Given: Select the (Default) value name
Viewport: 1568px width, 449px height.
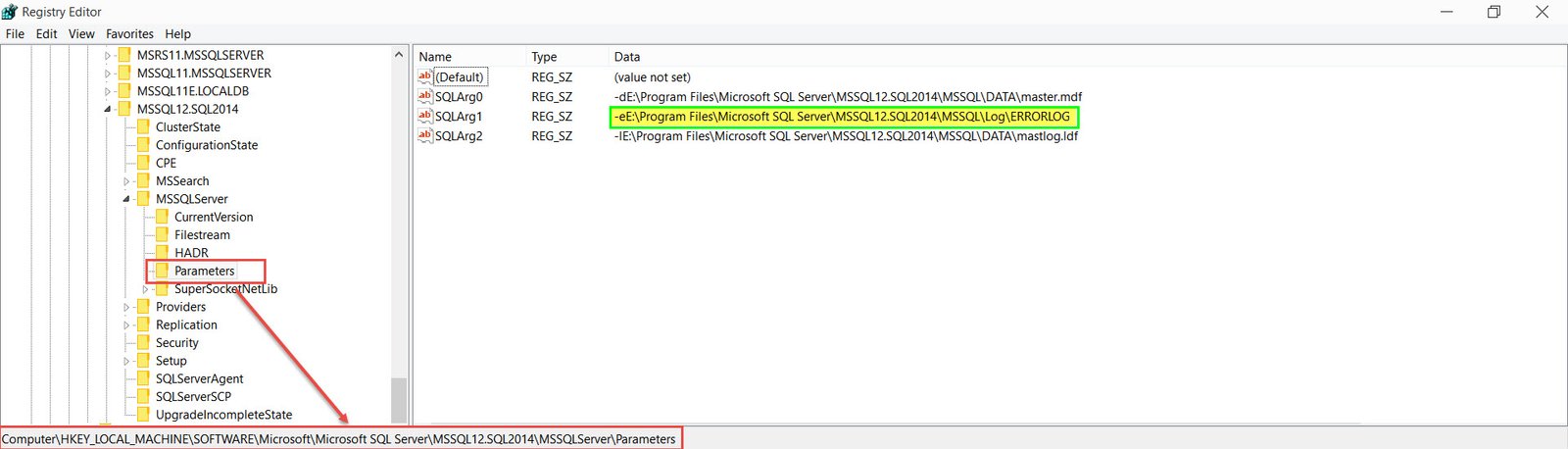Looking at the screenshot, I should (x=460, y=76).
